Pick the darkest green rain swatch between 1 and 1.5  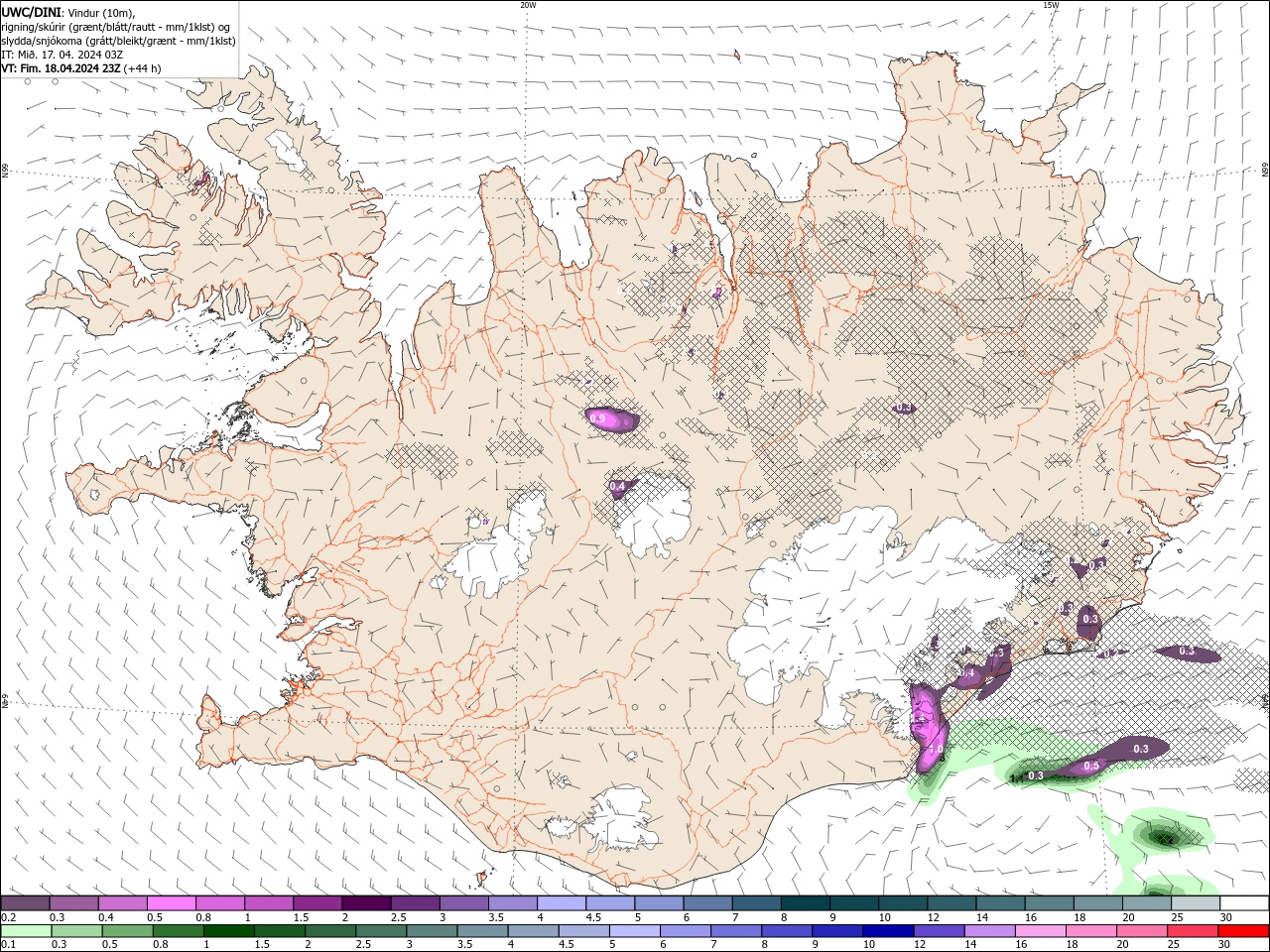pos(229,931)
